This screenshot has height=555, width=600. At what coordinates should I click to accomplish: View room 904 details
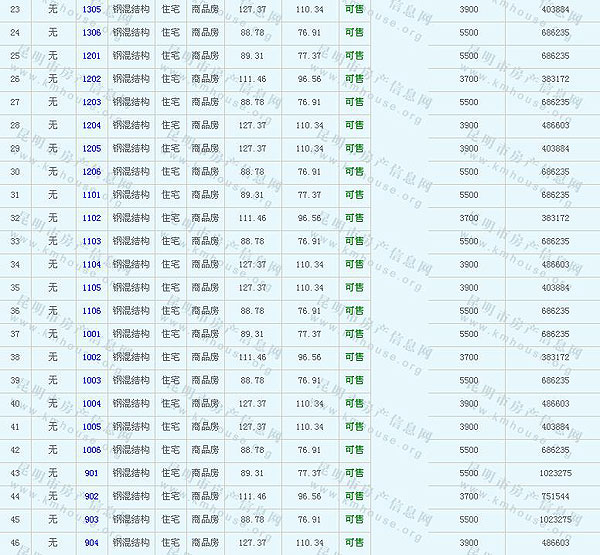point(91,543)
